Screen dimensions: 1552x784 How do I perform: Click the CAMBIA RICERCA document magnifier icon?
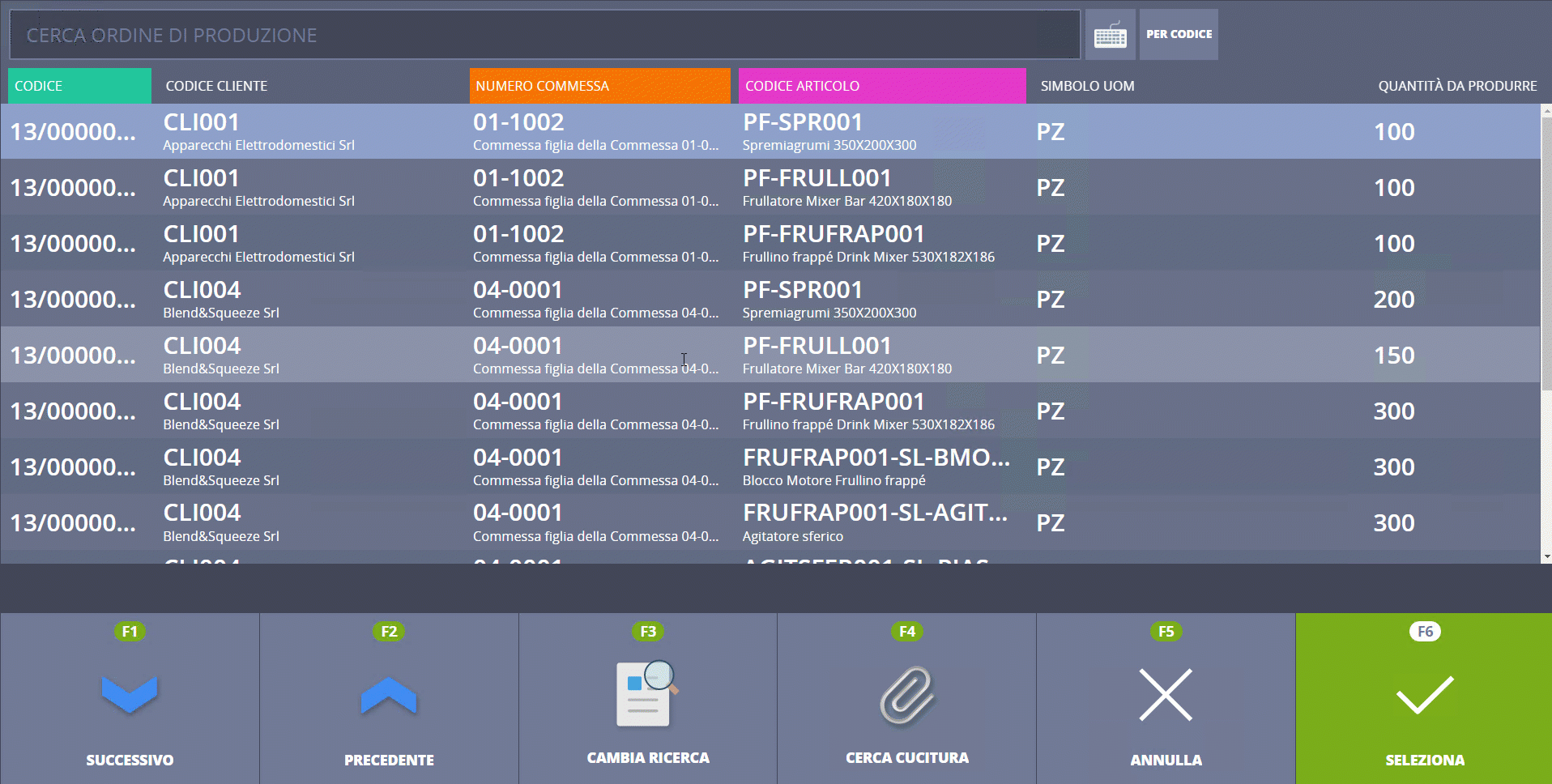(x=646, y=693)
